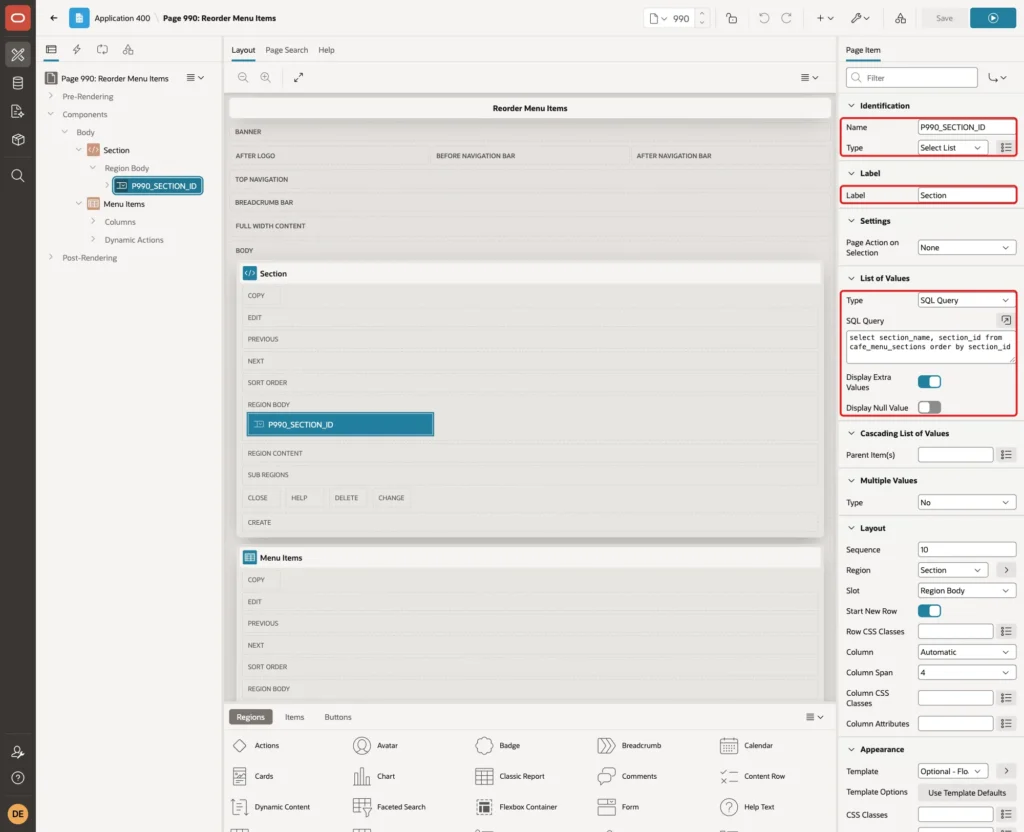The width and height of the screenshot is (1024, 832).
Task: Open the layout menu dropdown
Action: coord(810,77)
